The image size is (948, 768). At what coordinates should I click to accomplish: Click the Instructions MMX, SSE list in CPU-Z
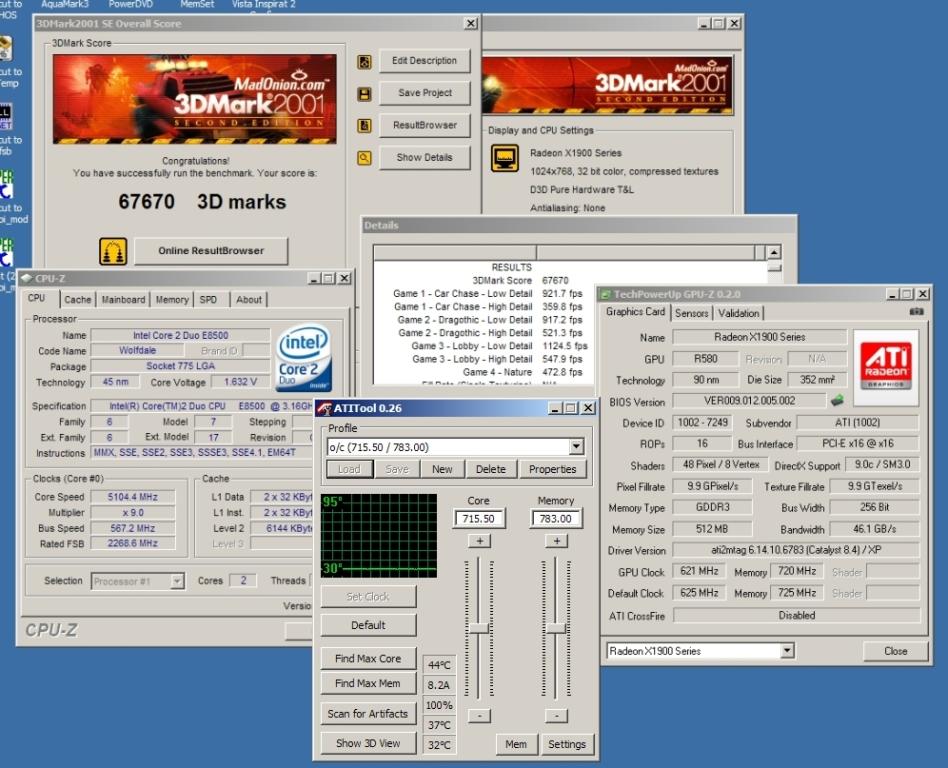click(203, 452)
